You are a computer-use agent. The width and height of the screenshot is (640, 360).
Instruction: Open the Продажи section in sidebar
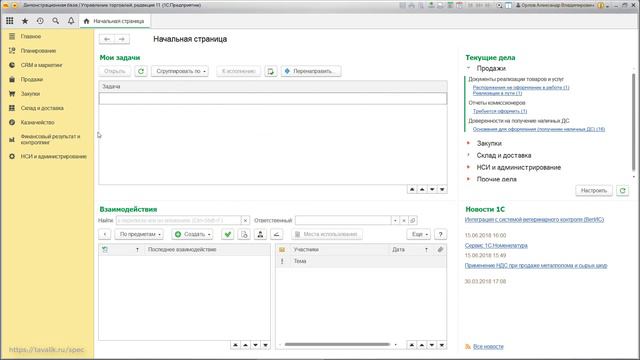point(32,79)
